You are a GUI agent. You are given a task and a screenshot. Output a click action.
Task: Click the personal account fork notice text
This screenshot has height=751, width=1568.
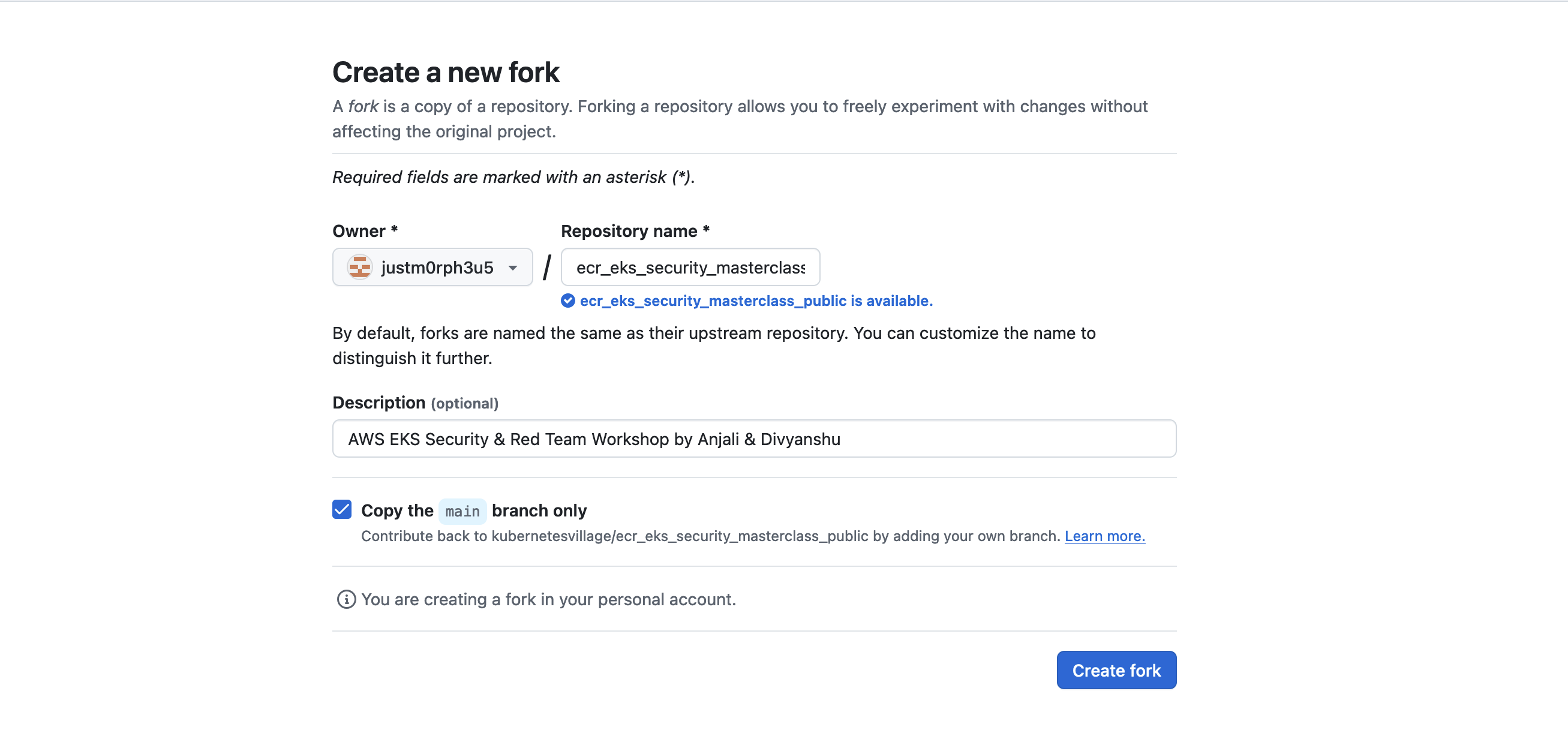pos(548,599)
